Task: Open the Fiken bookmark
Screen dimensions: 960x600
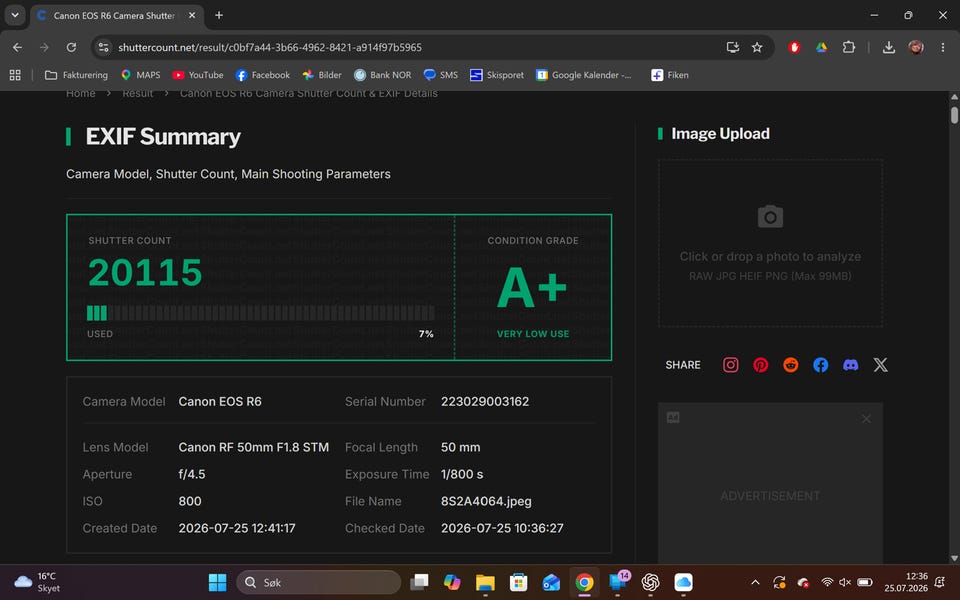Action: point(670,75)
